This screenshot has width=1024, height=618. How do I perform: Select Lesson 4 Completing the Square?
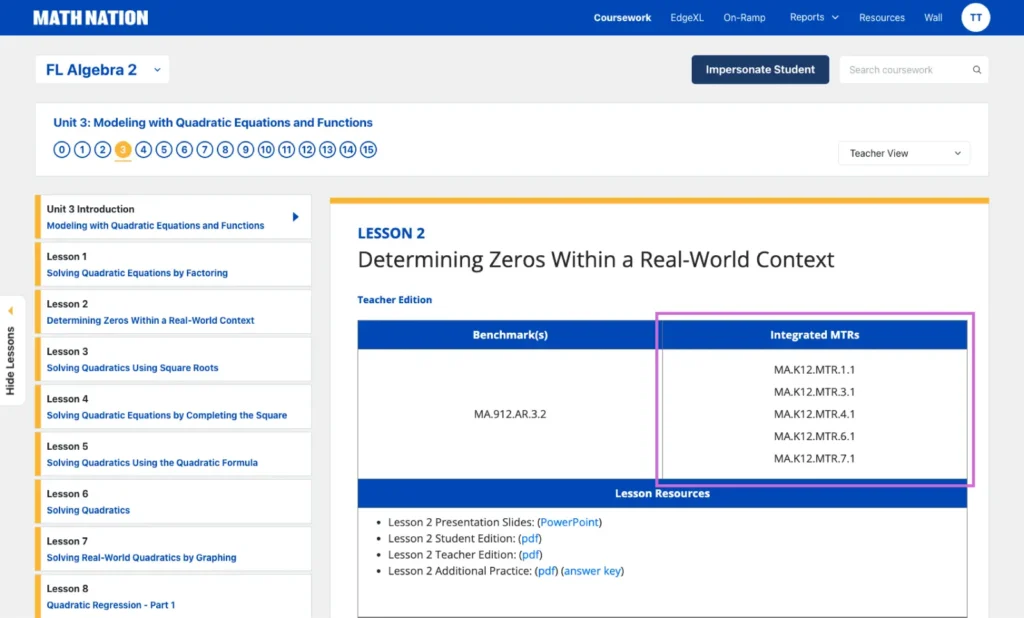tap(166, 415)
